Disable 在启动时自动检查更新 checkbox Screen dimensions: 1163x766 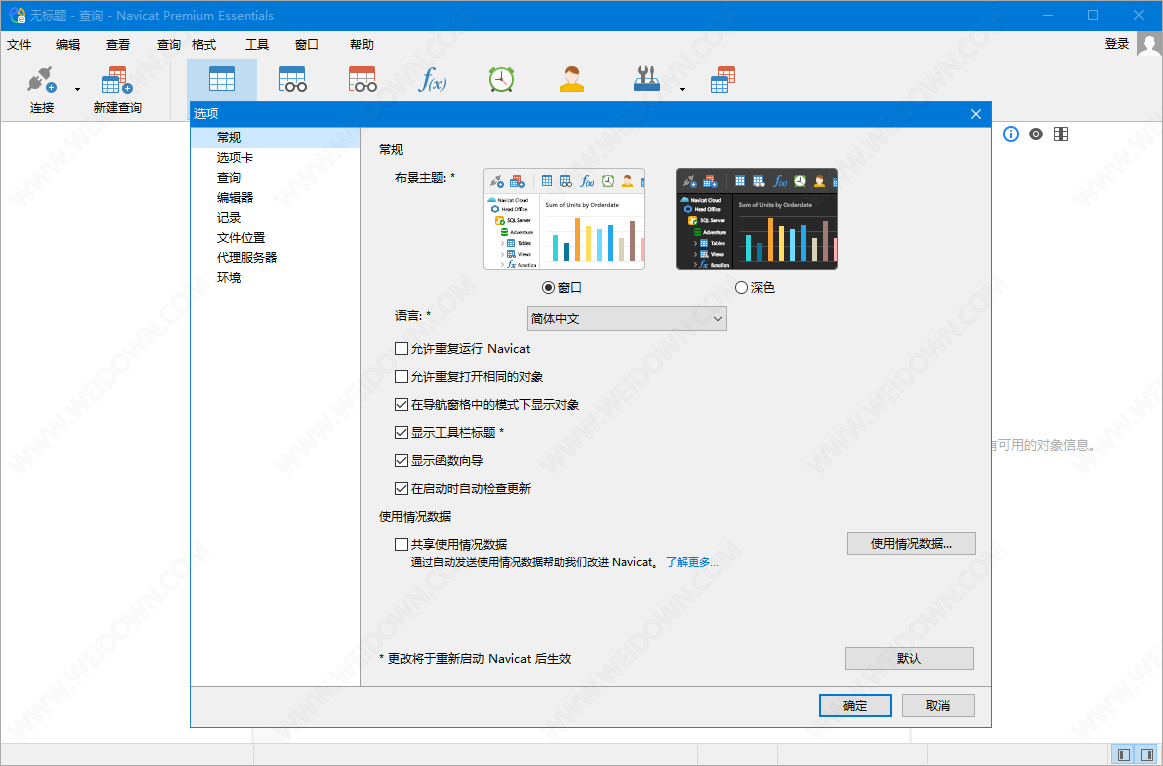pyautogui.click(x=401, y=489)
